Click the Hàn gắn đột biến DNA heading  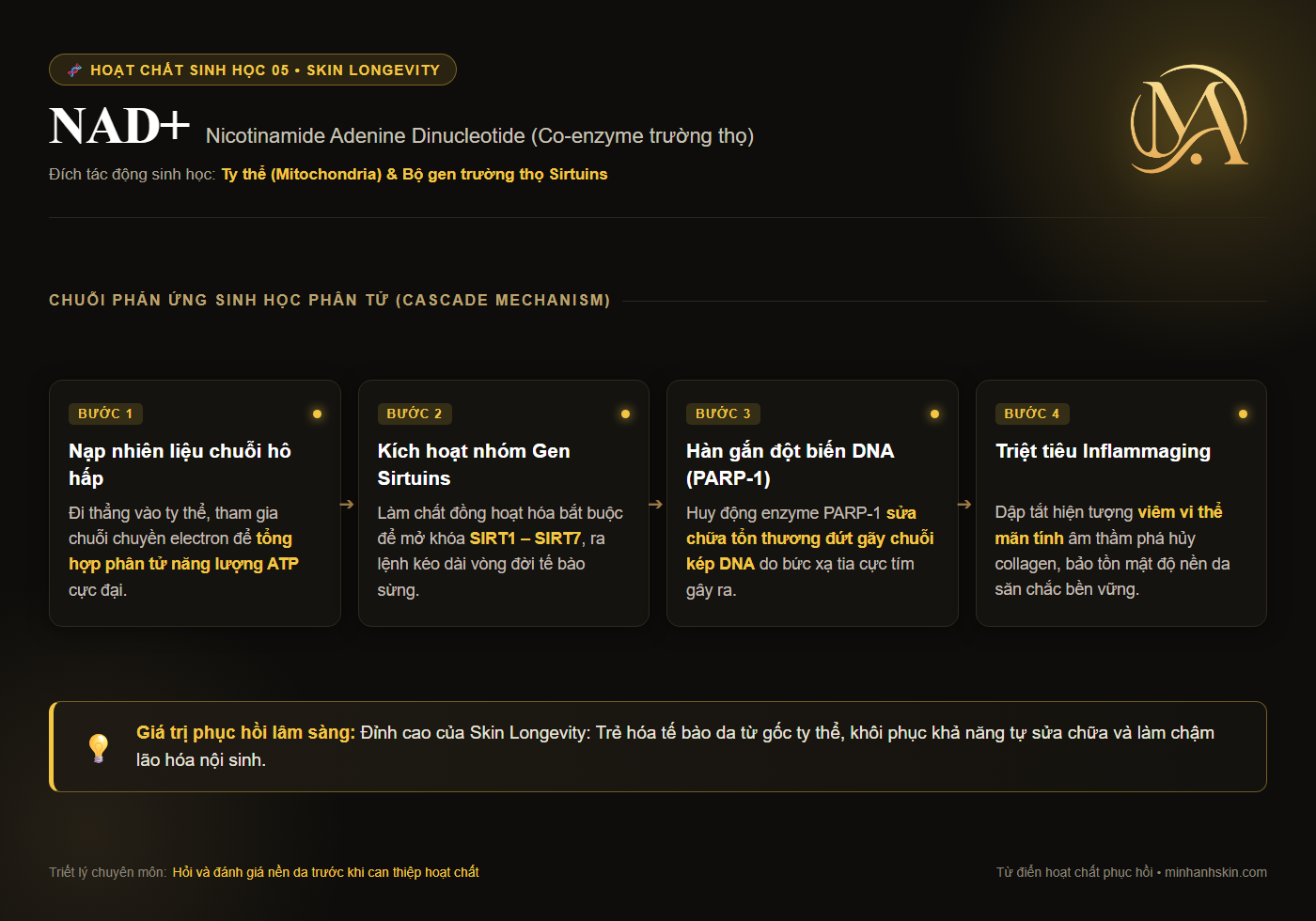790,464
